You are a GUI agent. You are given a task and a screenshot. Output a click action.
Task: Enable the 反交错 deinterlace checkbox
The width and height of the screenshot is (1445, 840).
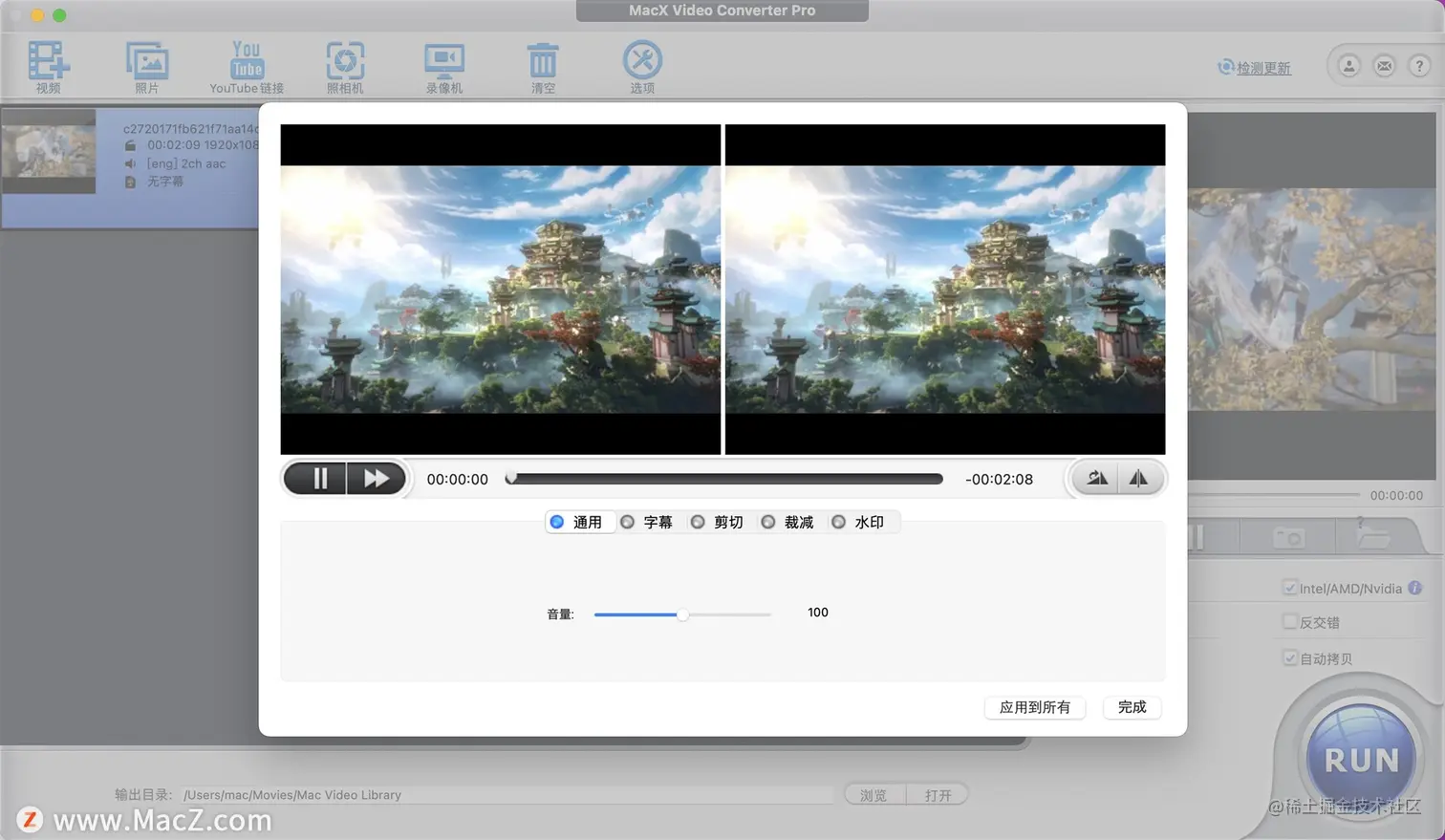(1290, 622)
